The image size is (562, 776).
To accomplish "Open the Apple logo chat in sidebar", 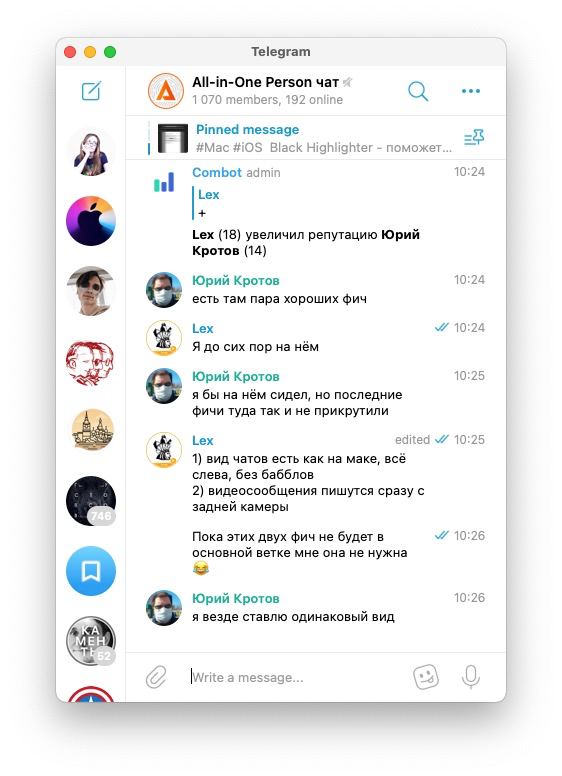I will coord(91,221).
